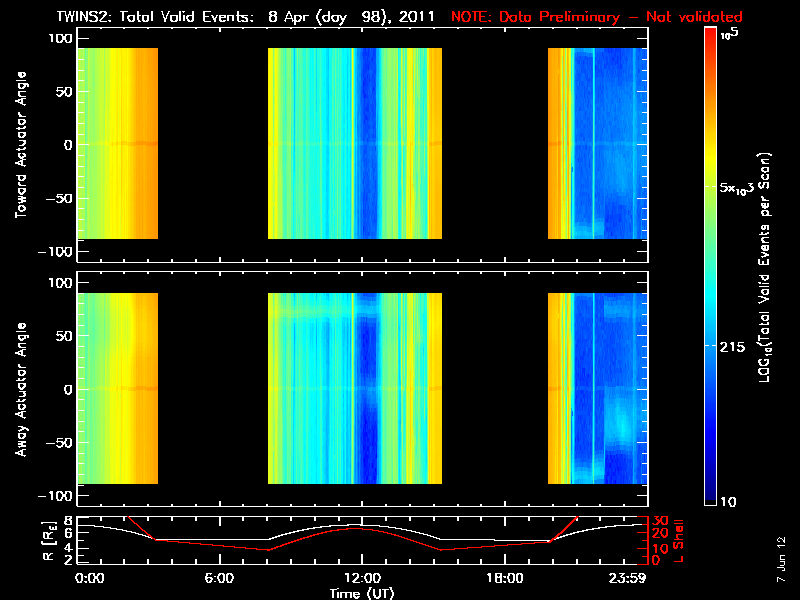Click the '5x10^3' colorbar tick value
The height and width of the screenshot is (600, 800).
736,188
